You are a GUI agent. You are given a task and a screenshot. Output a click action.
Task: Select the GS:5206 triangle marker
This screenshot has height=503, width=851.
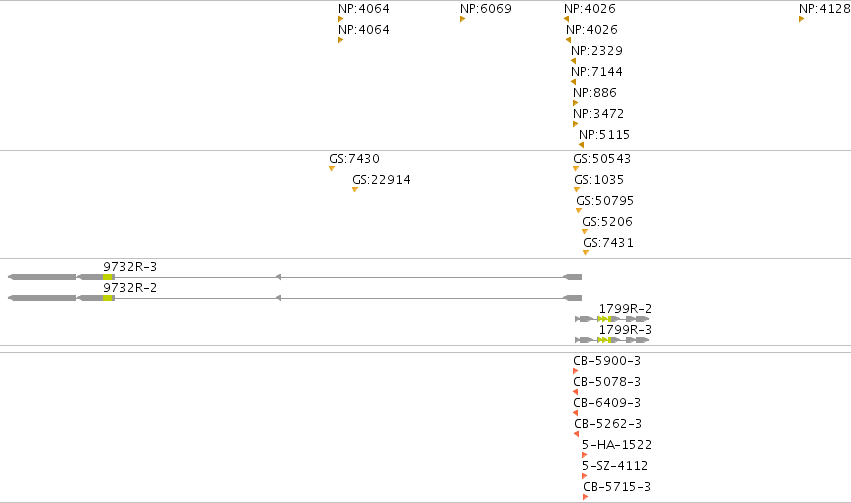(x=585, y=232)
